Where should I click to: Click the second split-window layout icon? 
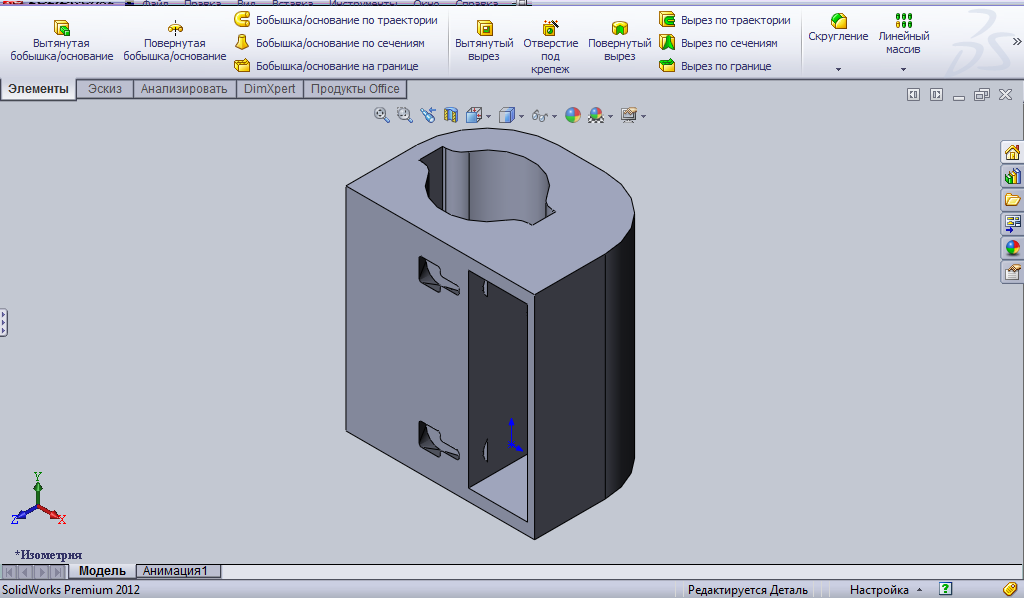pos(936,95)
